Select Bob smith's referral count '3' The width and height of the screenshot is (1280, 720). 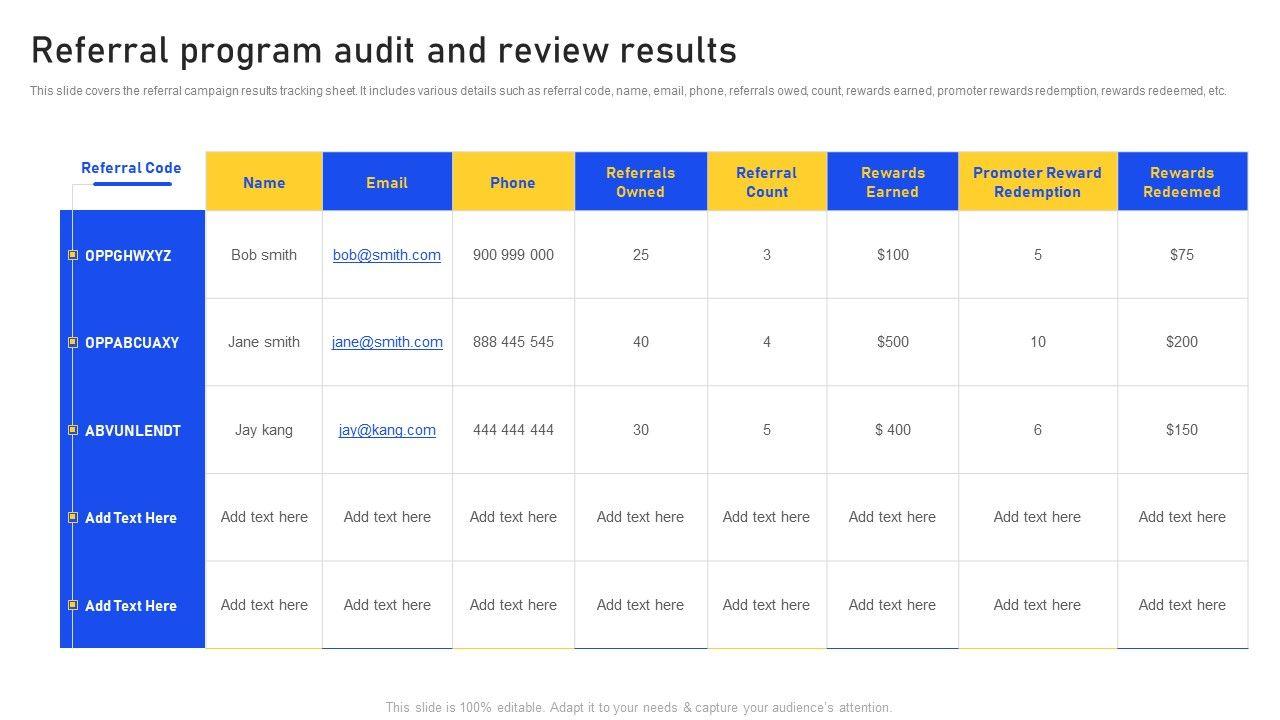[x=767, y=255]
